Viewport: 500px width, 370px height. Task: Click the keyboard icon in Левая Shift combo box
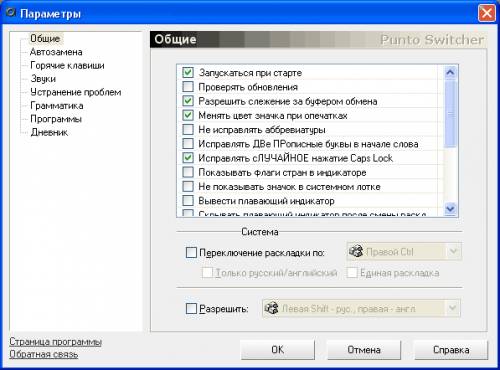[271, 308]
